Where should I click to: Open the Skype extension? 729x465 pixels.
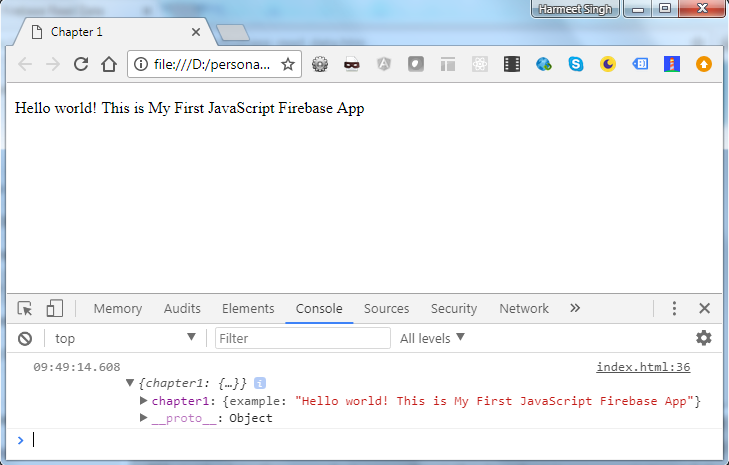pyautogui.click(x=576, y=64)
